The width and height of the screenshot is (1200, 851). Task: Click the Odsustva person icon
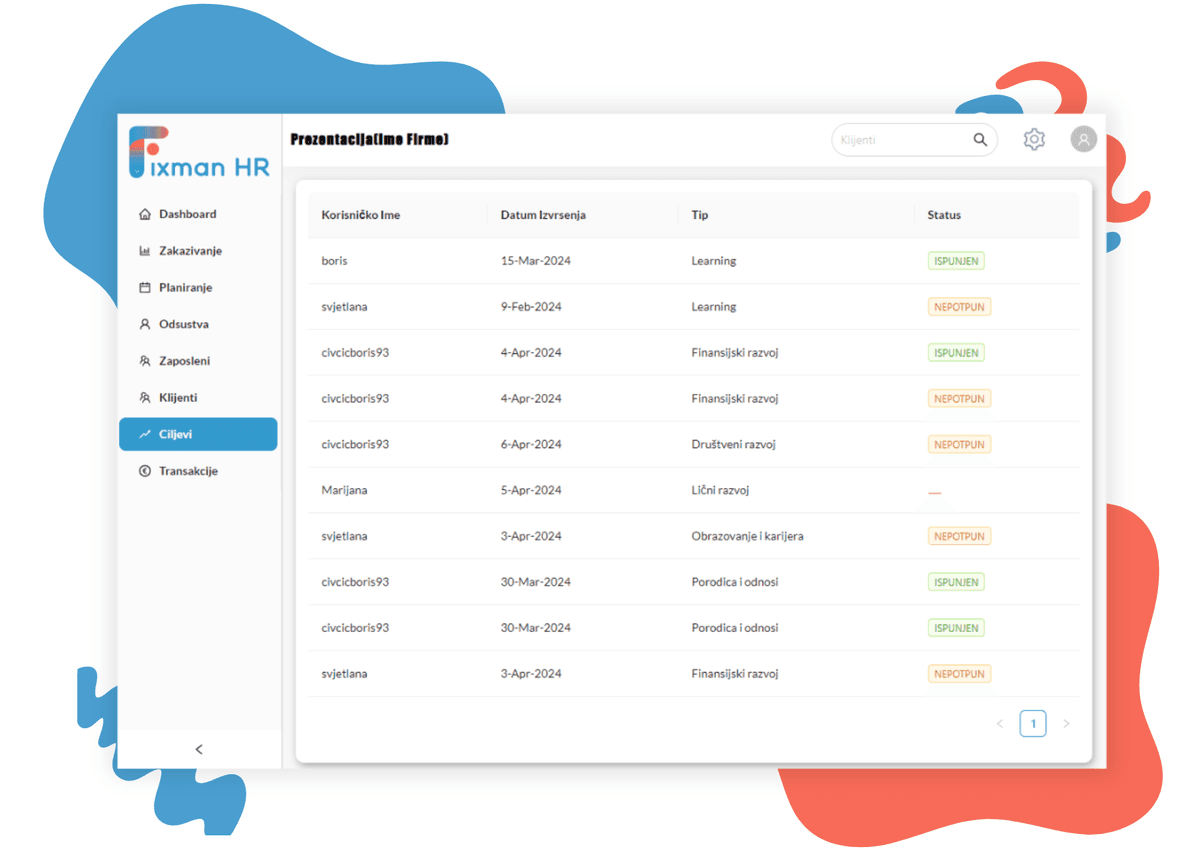[145, 325]
